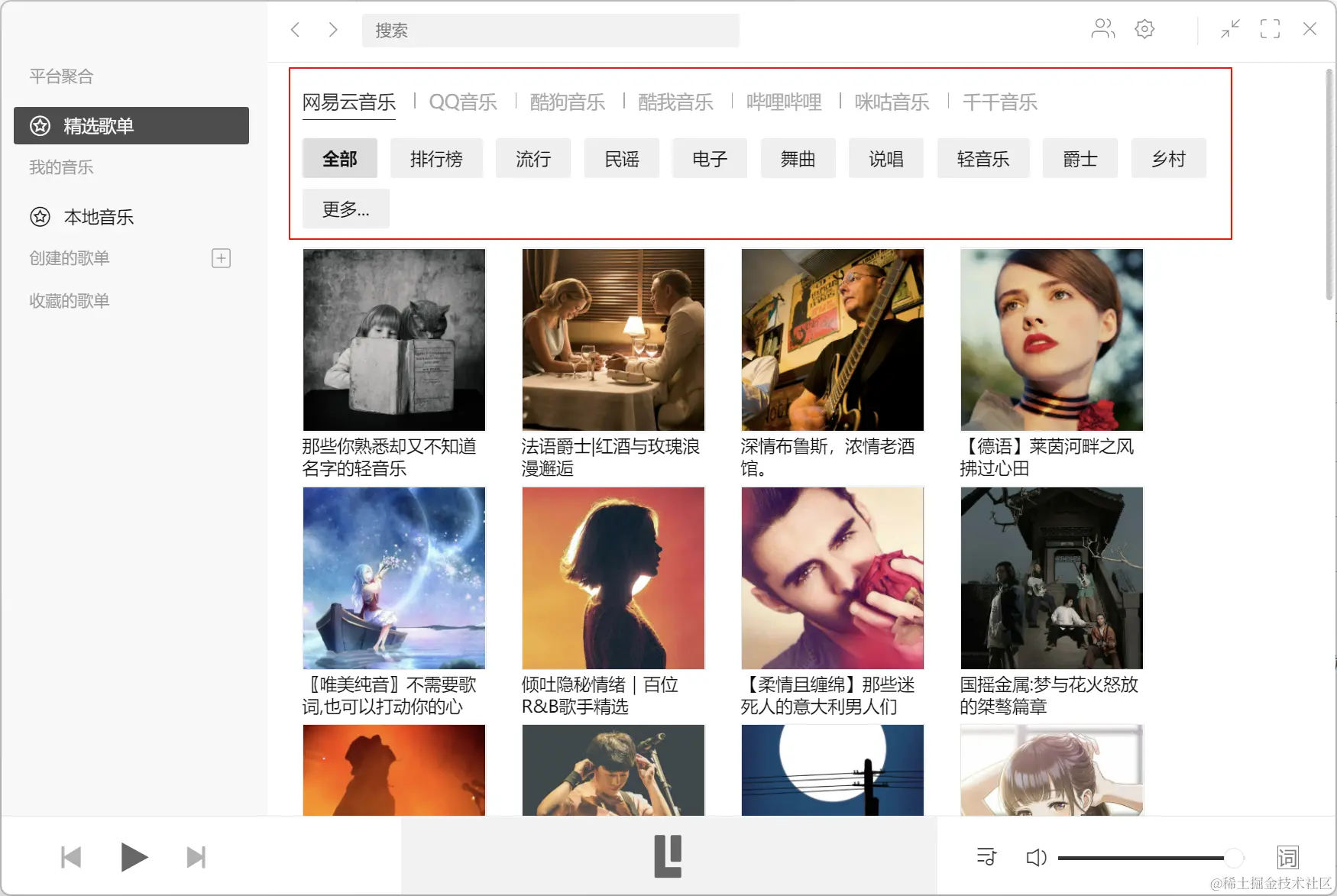Toggle lyrics with the 词 icon
Image resolution: width=1337 pixels, height=896 pixels.
[x=1287, y=857]
